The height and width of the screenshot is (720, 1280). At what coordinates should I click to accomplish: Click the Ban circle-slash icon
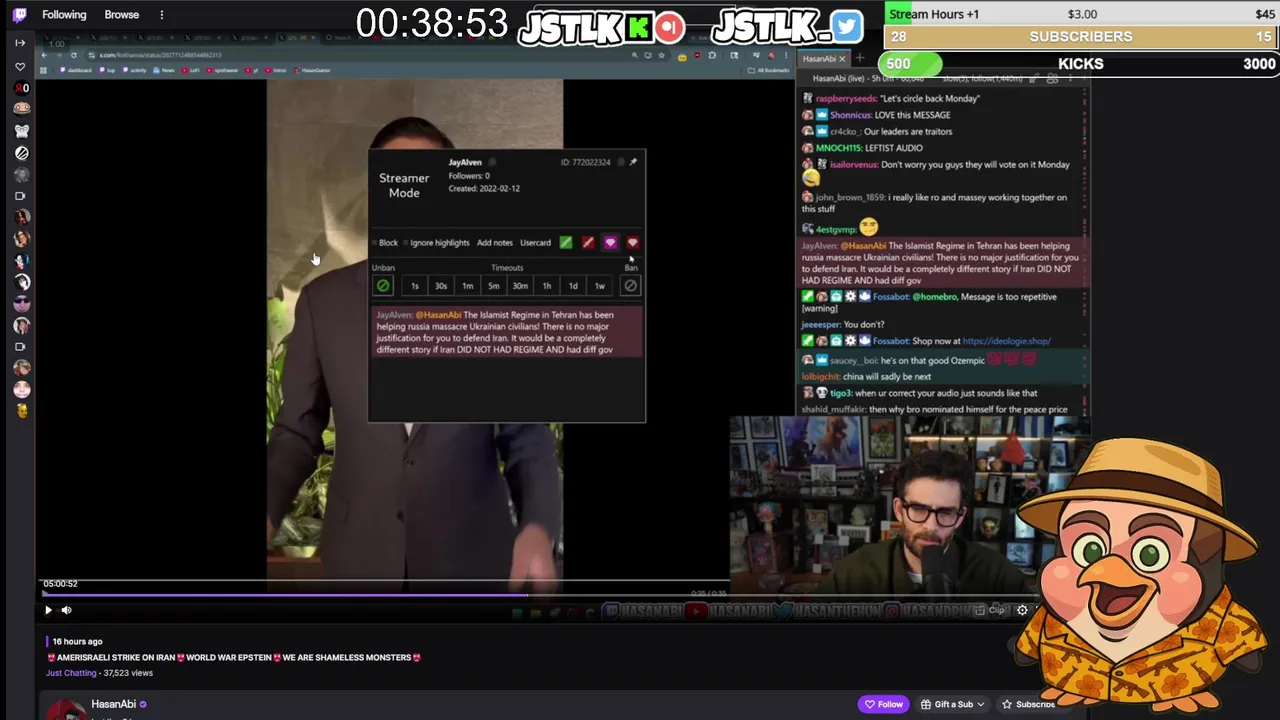pyautogui.click(x=631, y=286)
